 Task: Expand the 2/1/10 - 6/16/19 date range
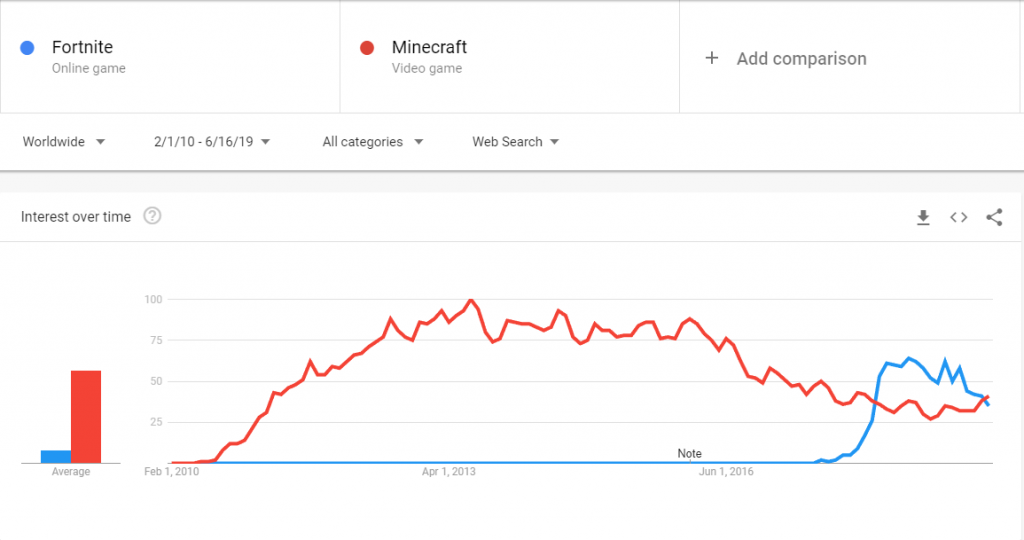click(212, 142)
